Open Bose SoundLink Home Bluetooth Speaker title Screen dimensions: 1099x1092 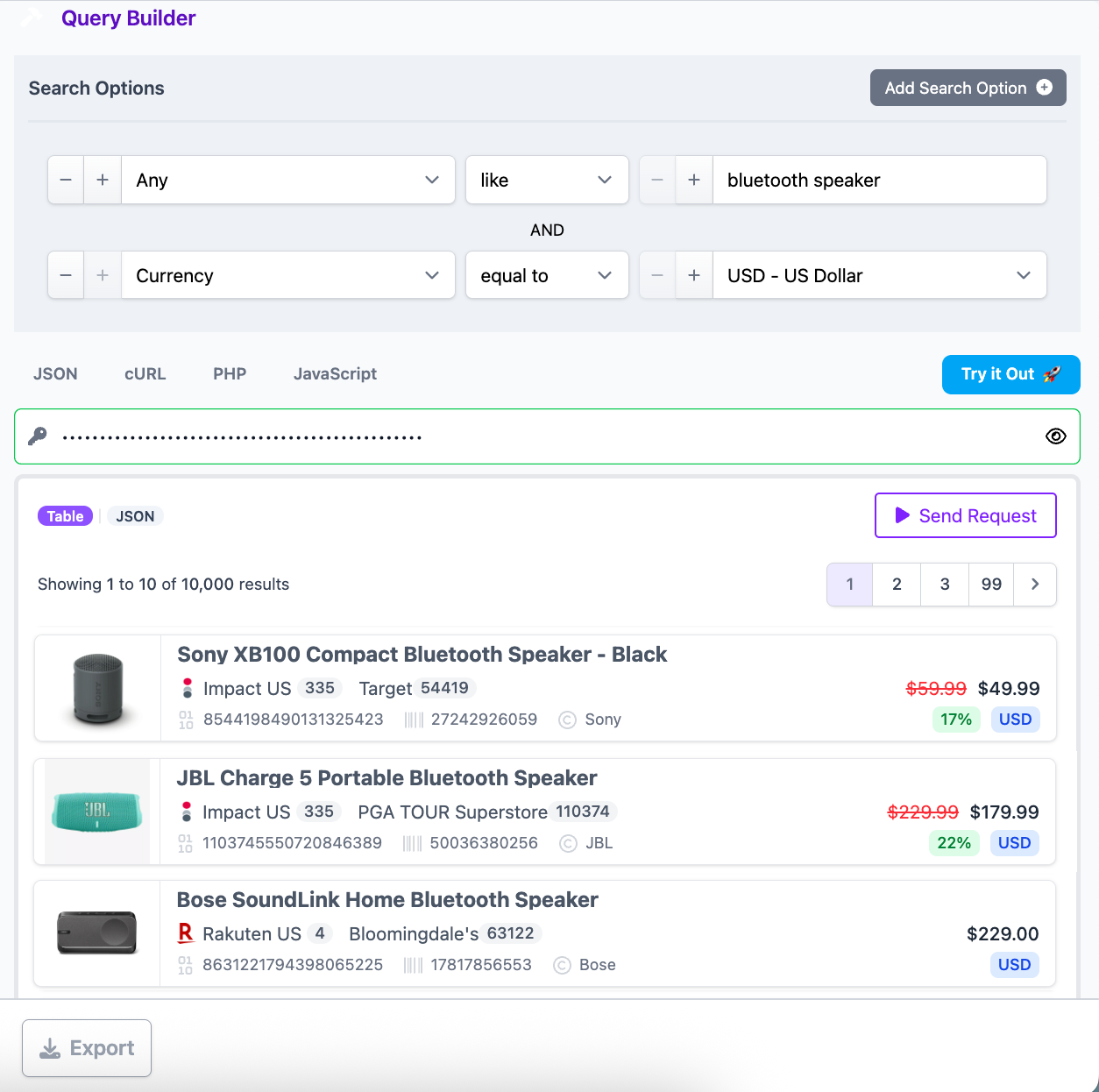pos(387,900)
